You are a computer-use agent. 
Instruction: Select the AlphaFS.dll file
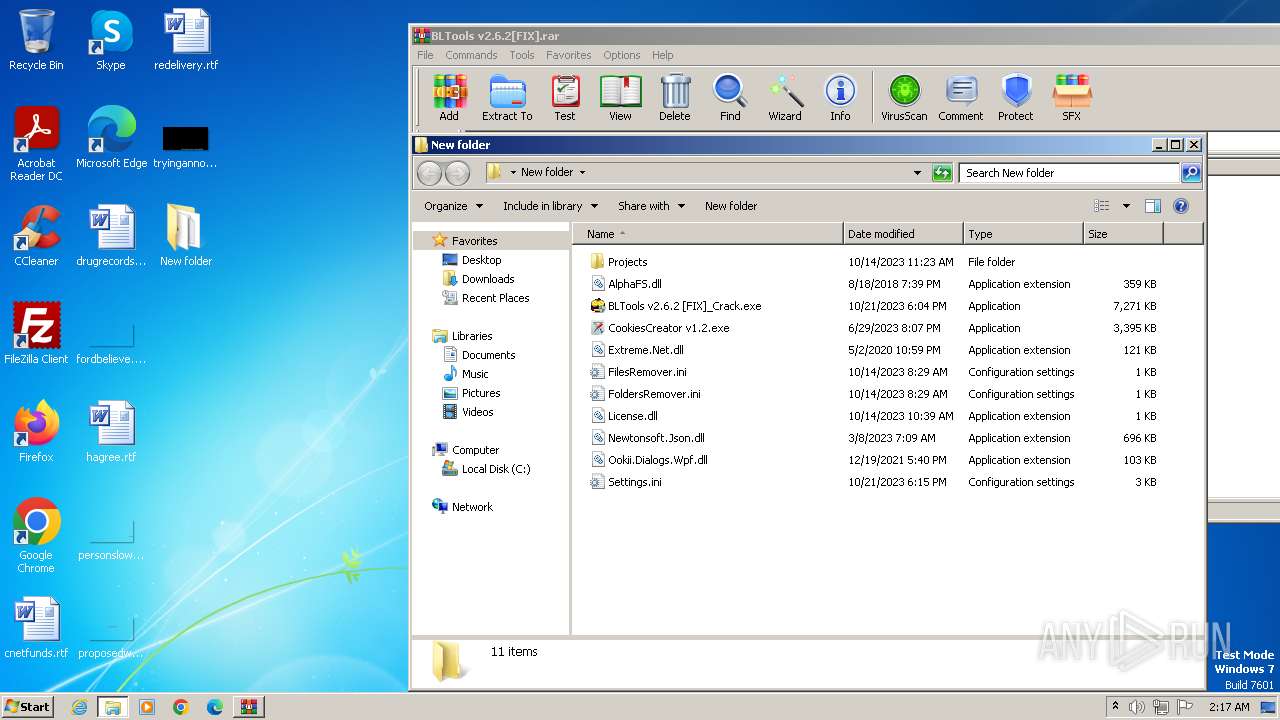tap(634, 284)
